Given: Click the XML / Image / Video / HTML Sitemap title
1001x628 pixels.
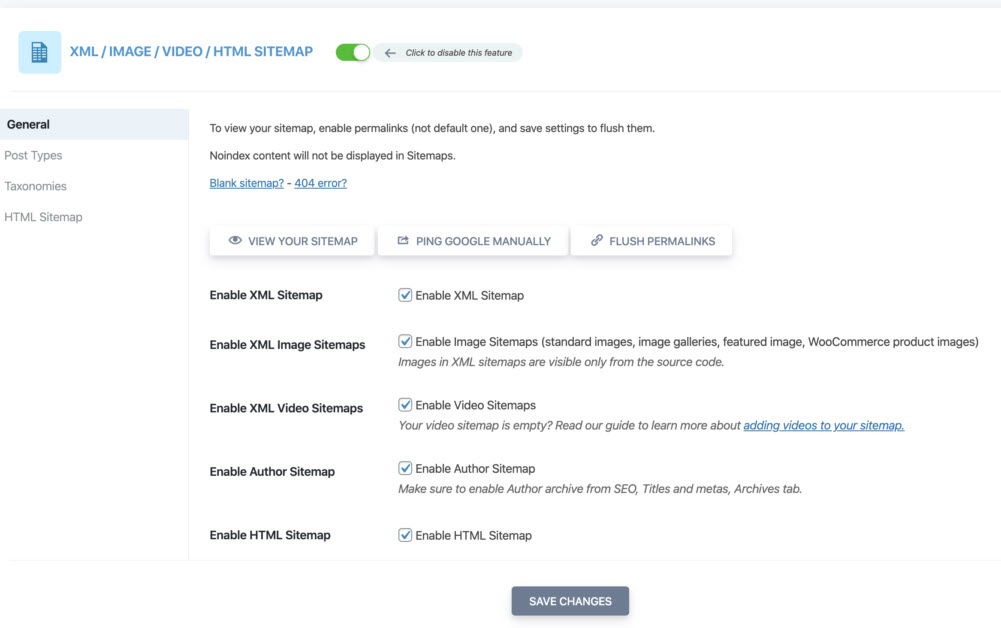Looking at the screenshot, I should pos(191,52).
